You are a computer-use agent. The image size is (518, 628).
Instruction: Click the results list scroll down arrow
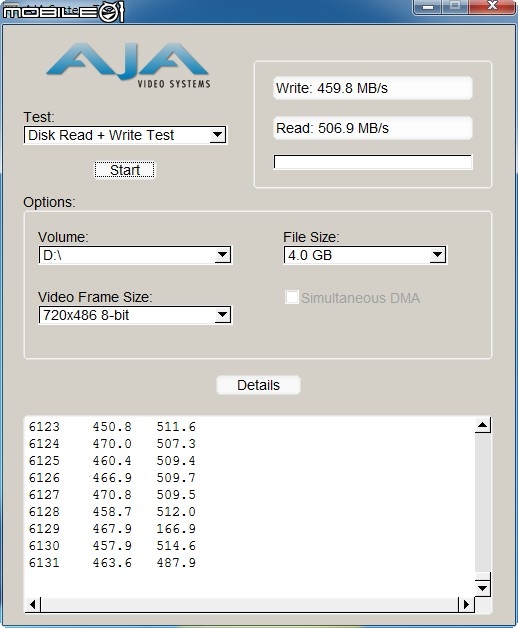click(483, 588)
